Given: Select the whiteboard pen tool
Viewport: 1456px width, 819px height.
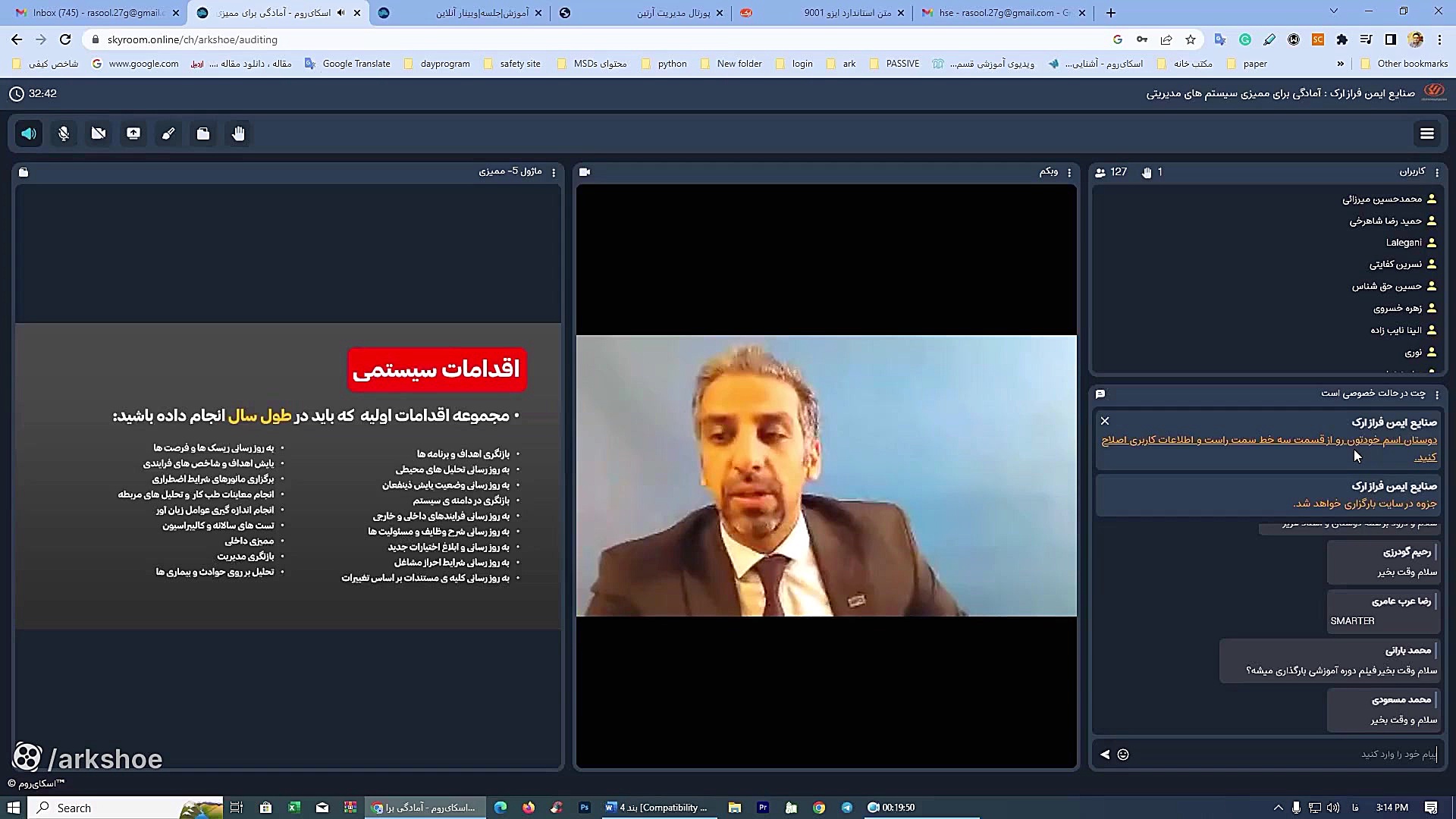Looking at the screenshot, I should (x=168, y=133).
